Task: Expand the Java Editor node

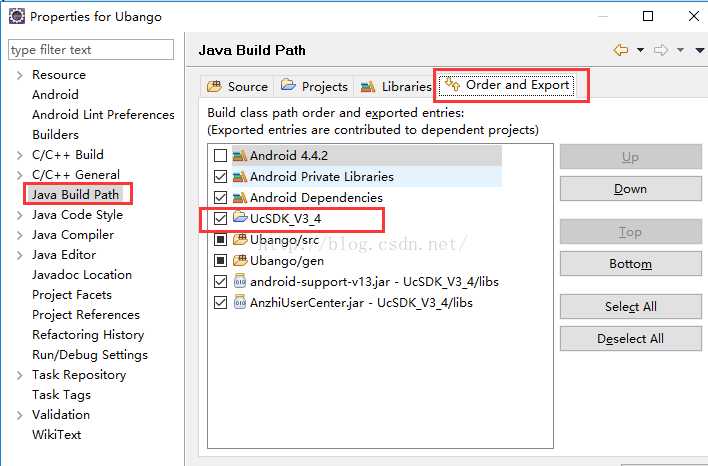Action: tap(19, 255)
